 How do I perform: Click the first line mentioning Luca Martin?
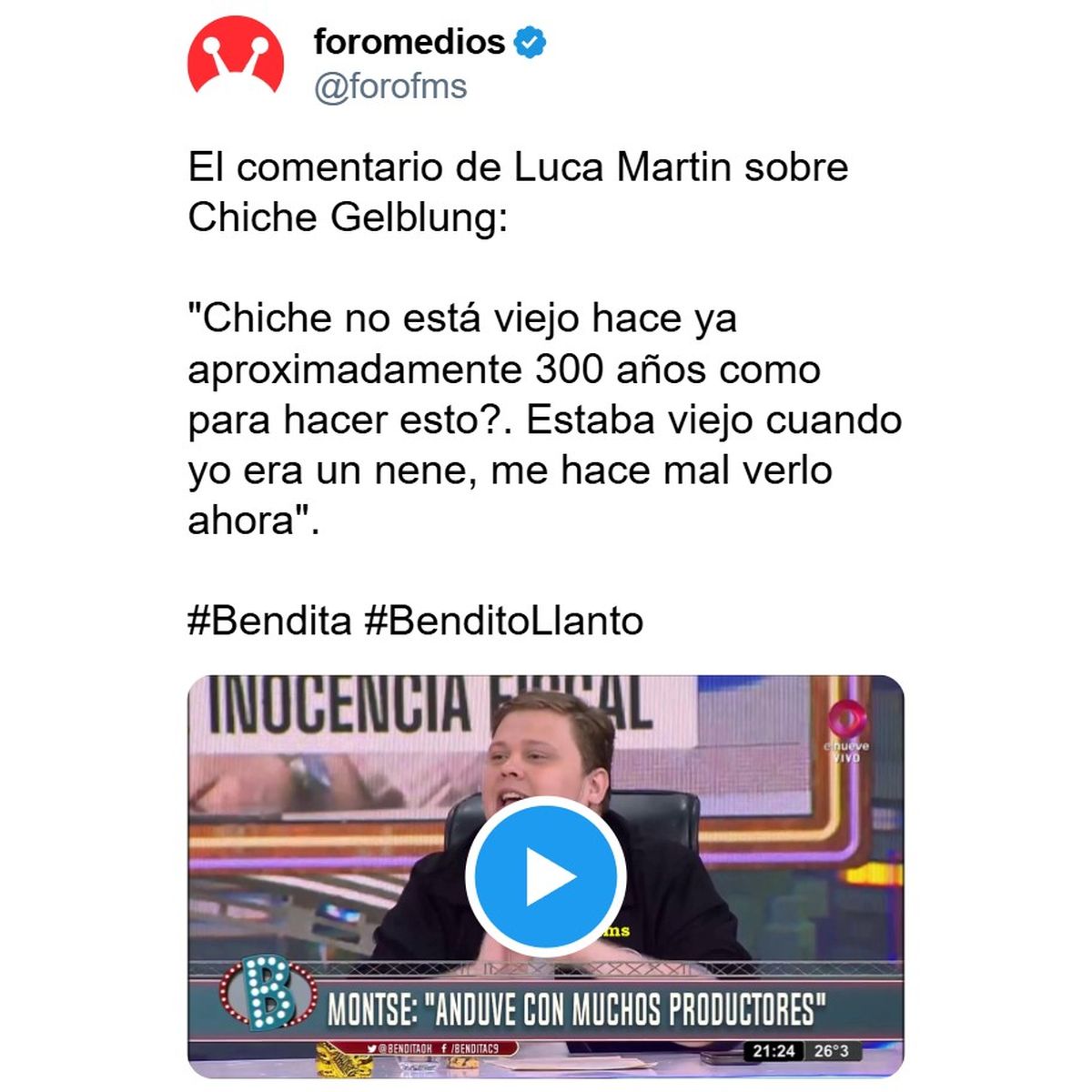coord(518,167)
